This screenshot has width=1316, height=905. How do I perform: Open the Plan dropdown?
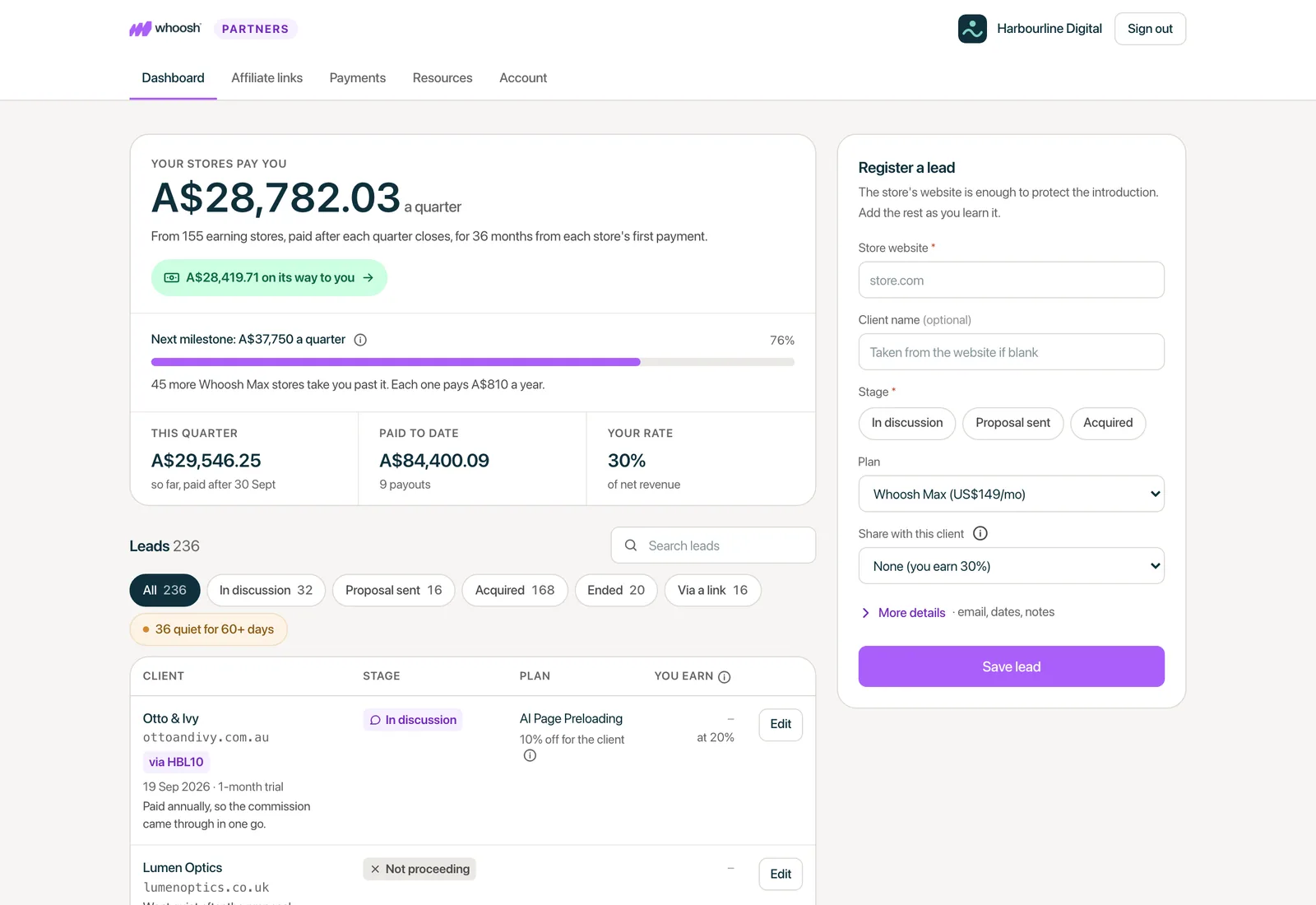pyautogui.click(x=1011, y=494)
